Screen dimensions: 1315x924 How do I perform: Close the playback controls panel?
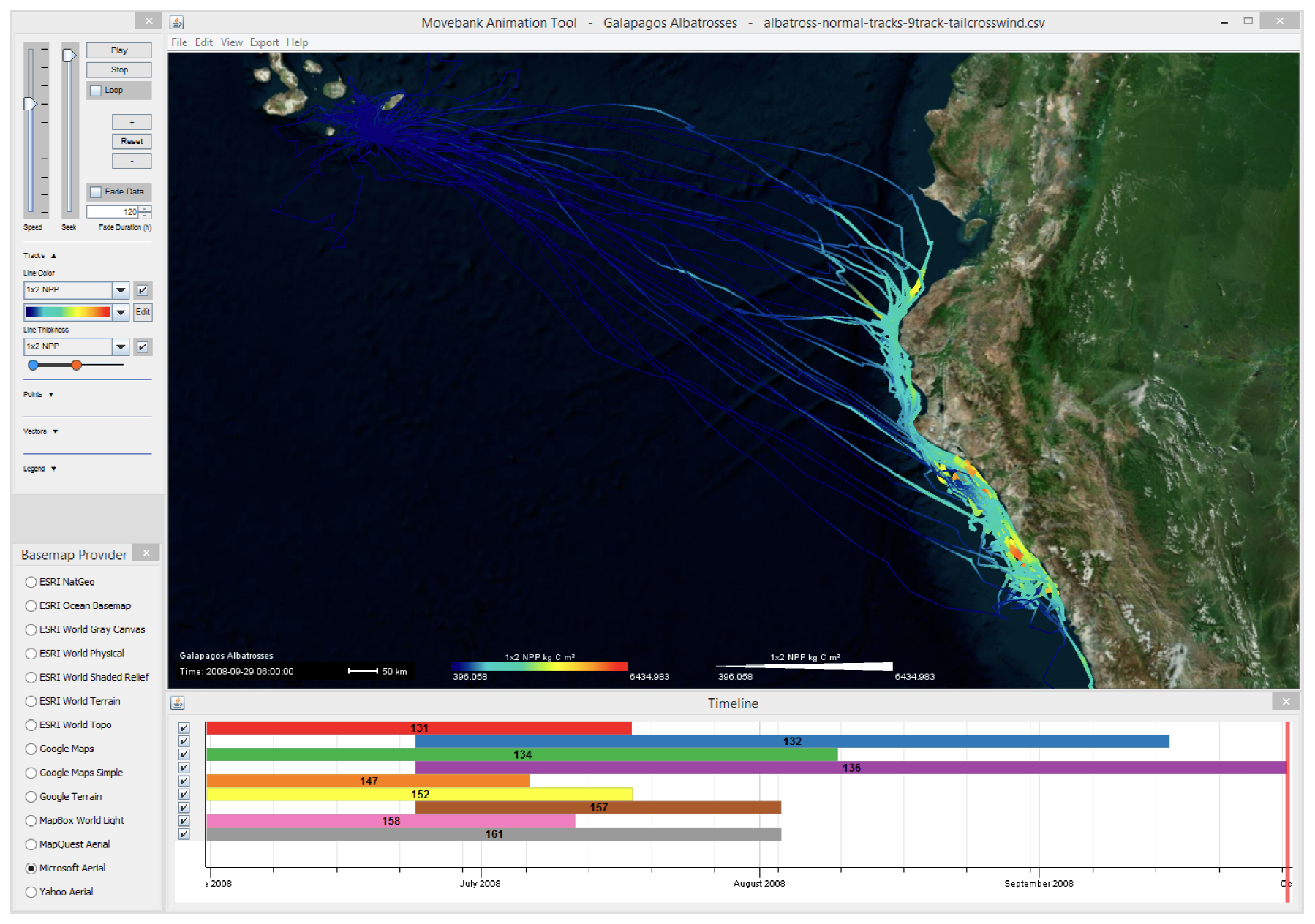point(148,21)
